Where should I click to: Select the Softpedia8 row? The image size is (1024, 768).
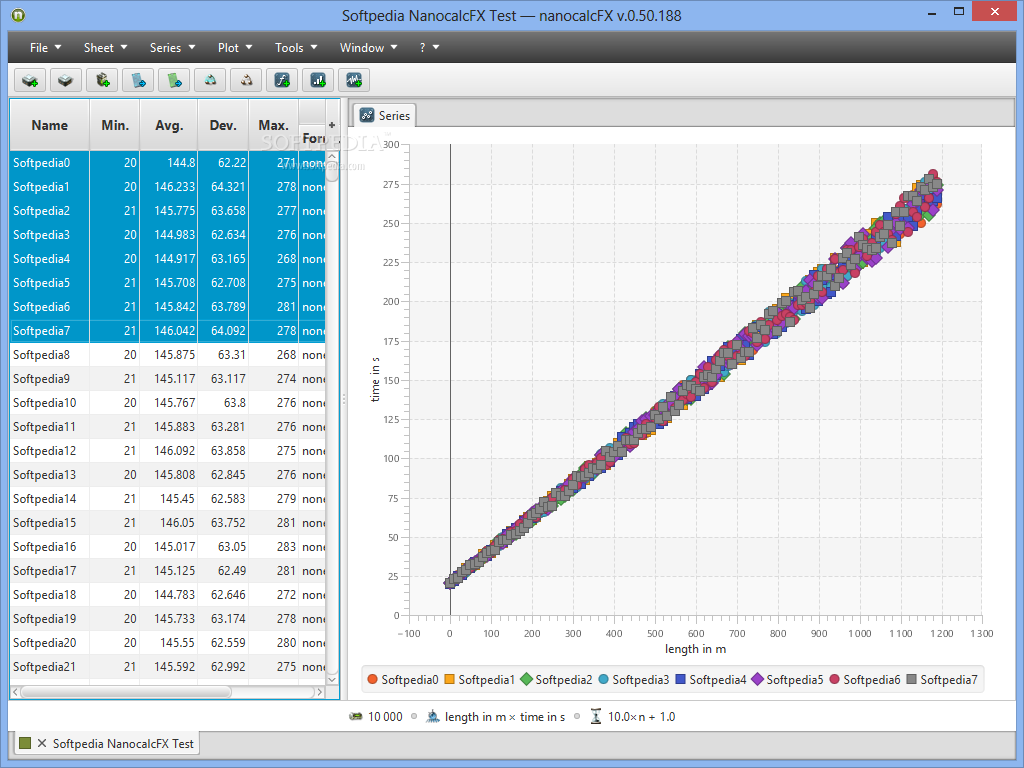(x=168, y=355)
